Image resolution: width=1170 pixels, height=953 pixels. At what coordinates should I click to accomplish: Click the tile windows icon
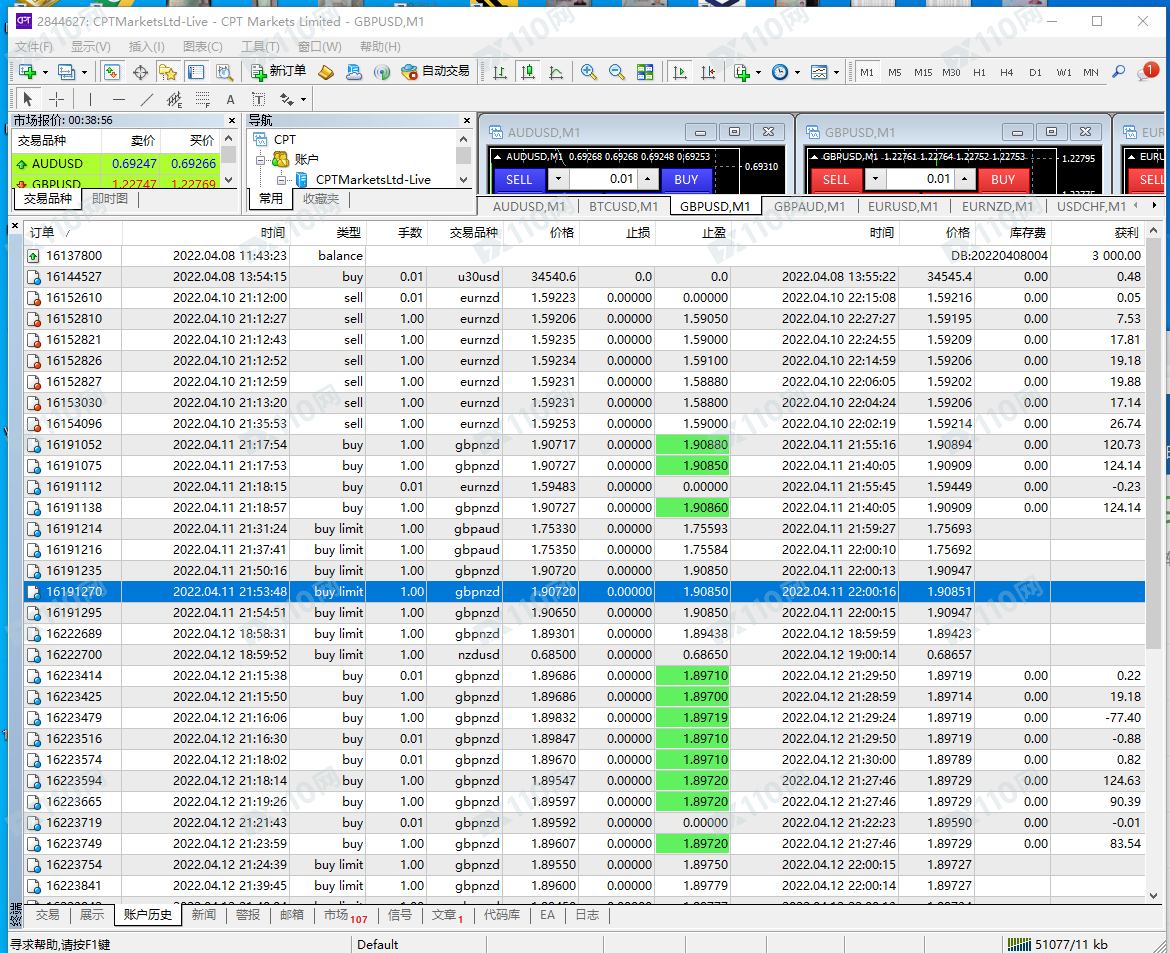645,72
